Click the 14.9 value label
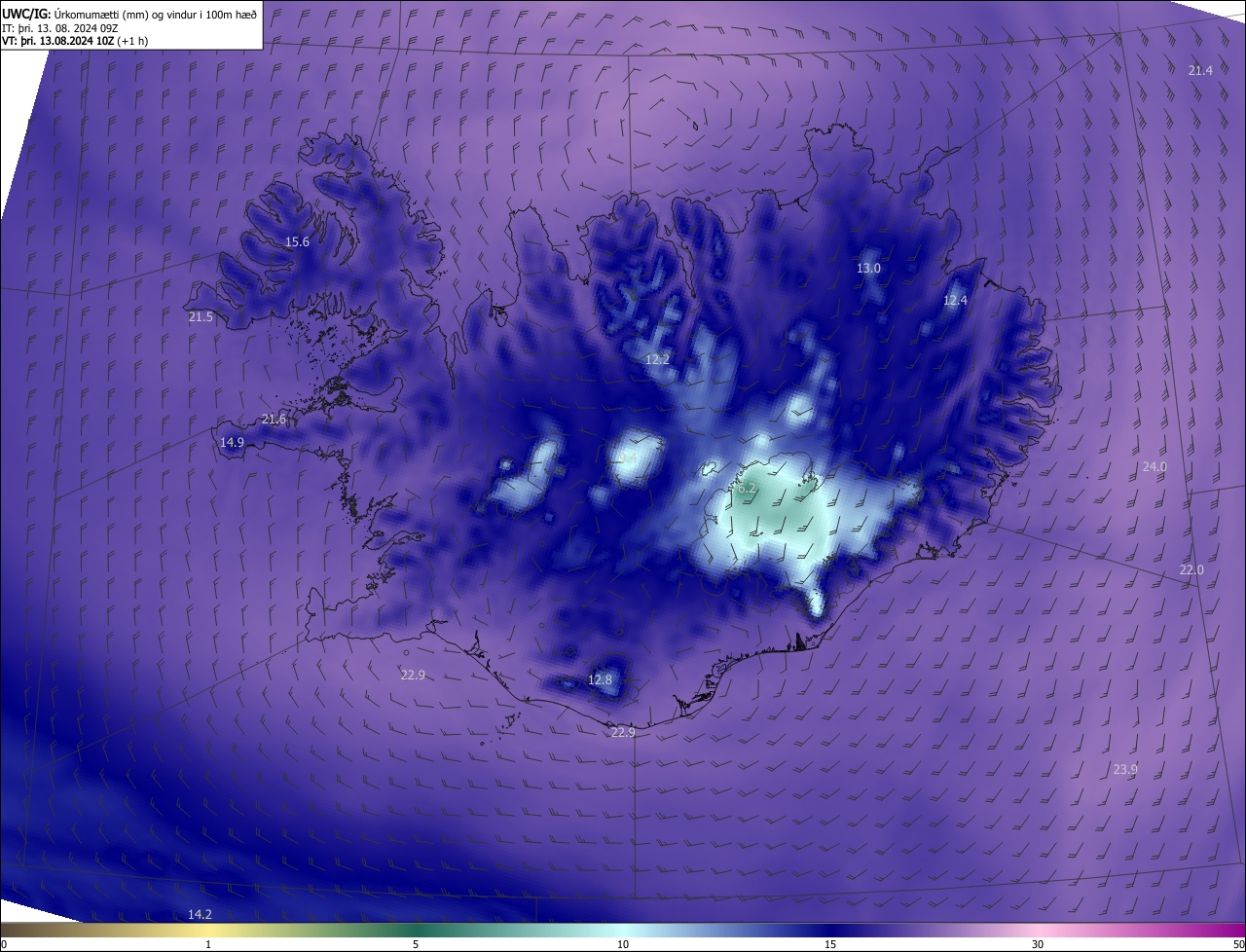Screen dimensions: 1246x952 pos(232,442)
